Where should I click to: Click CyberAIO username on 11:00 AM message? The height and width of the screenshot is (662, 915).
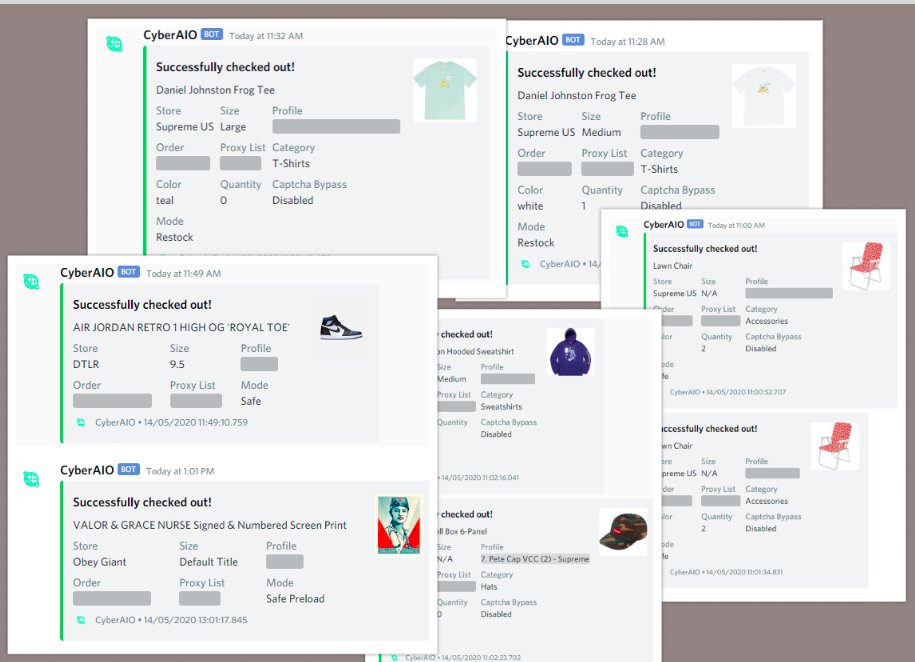point(663,225)
